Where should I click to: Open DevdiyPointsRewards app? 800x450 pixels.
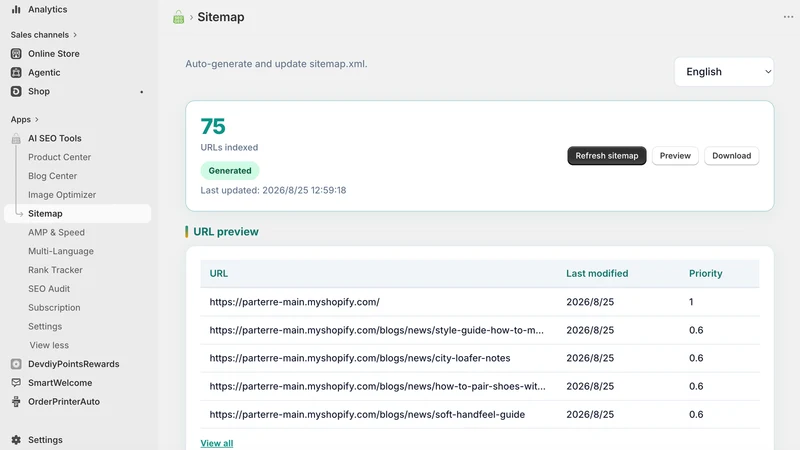(x=73, y=364)
